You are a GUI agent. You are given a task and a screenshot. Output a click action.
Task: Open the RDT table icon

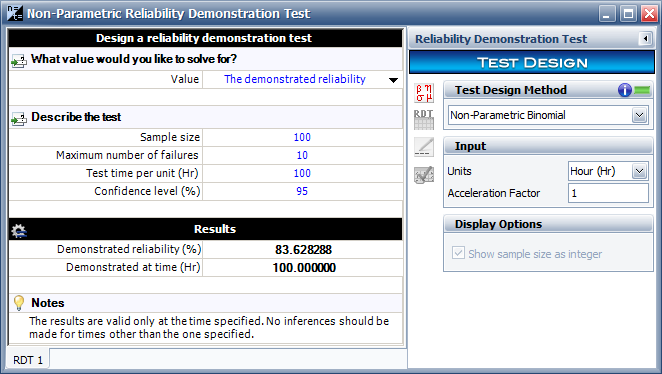pyautogui.click(x=424, y=119)
